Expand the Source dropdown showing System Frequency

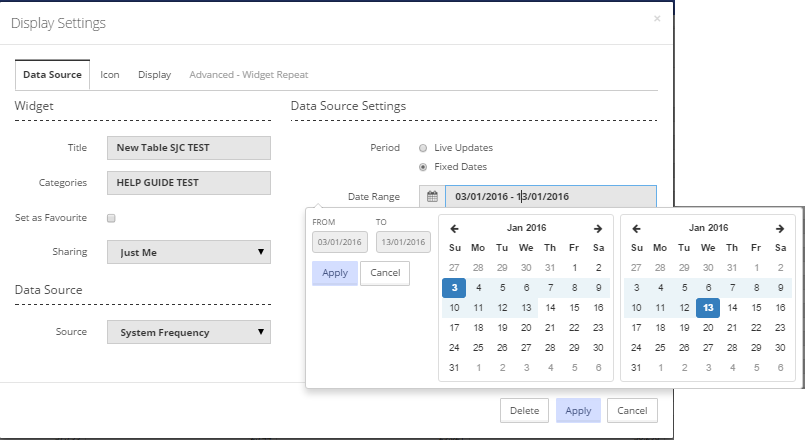click(188, 332)
